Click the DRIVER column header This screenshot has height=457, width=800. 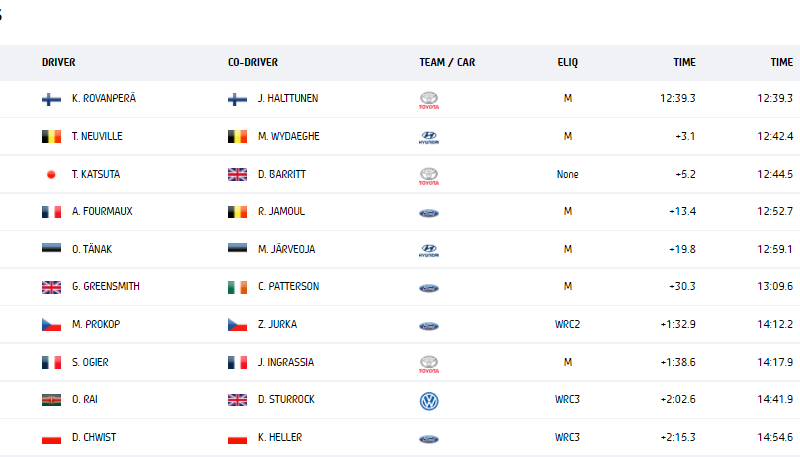[59, 62]
